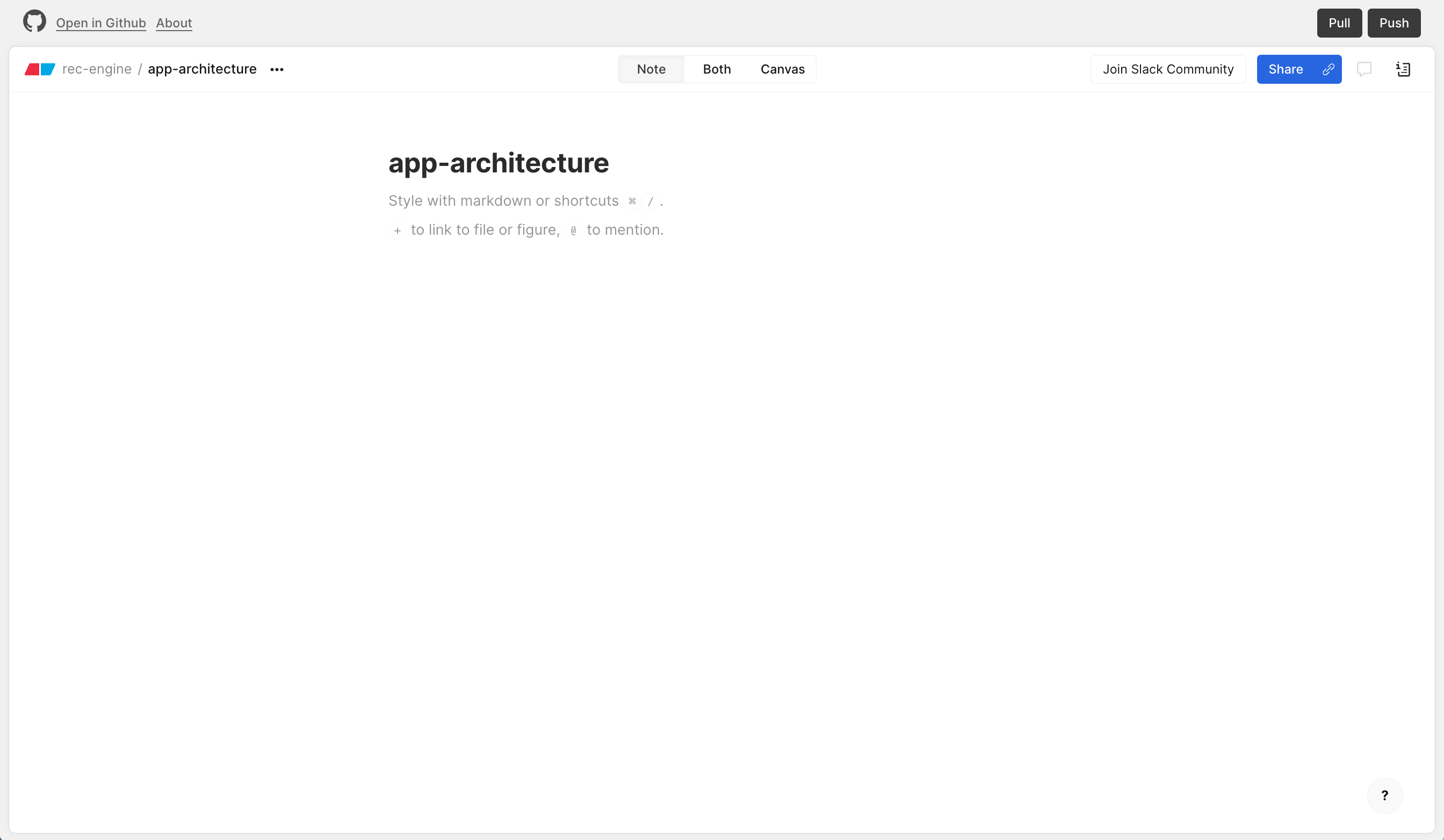The image size is (1444, 840).
Task: Click app-architecture file name in breadcrumb
Action: (x=201, y=69)
